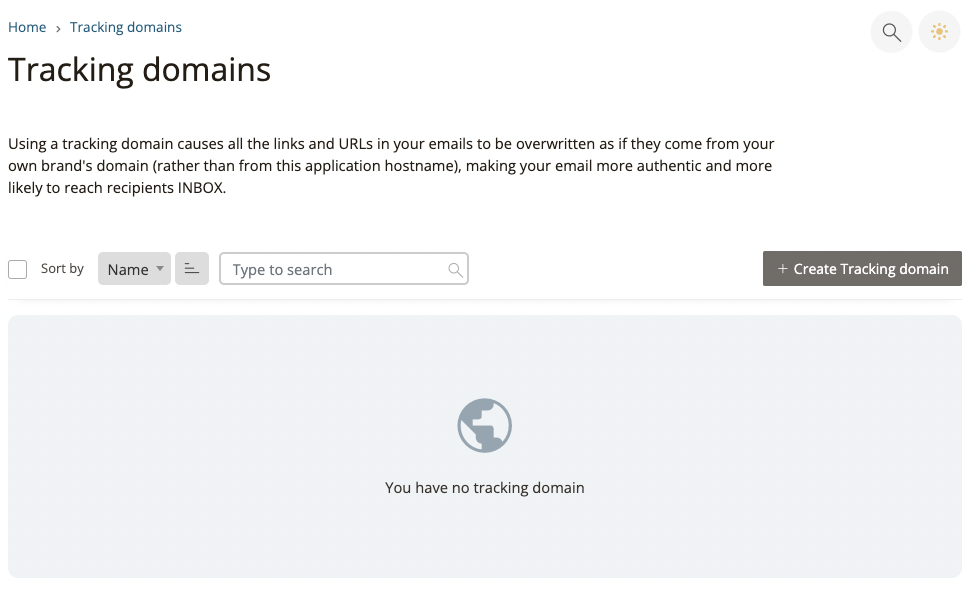Click the magnifier icon inside the search box
Image resolution: width=973 pixels, height=589 pixels.
tap(455, 270)
